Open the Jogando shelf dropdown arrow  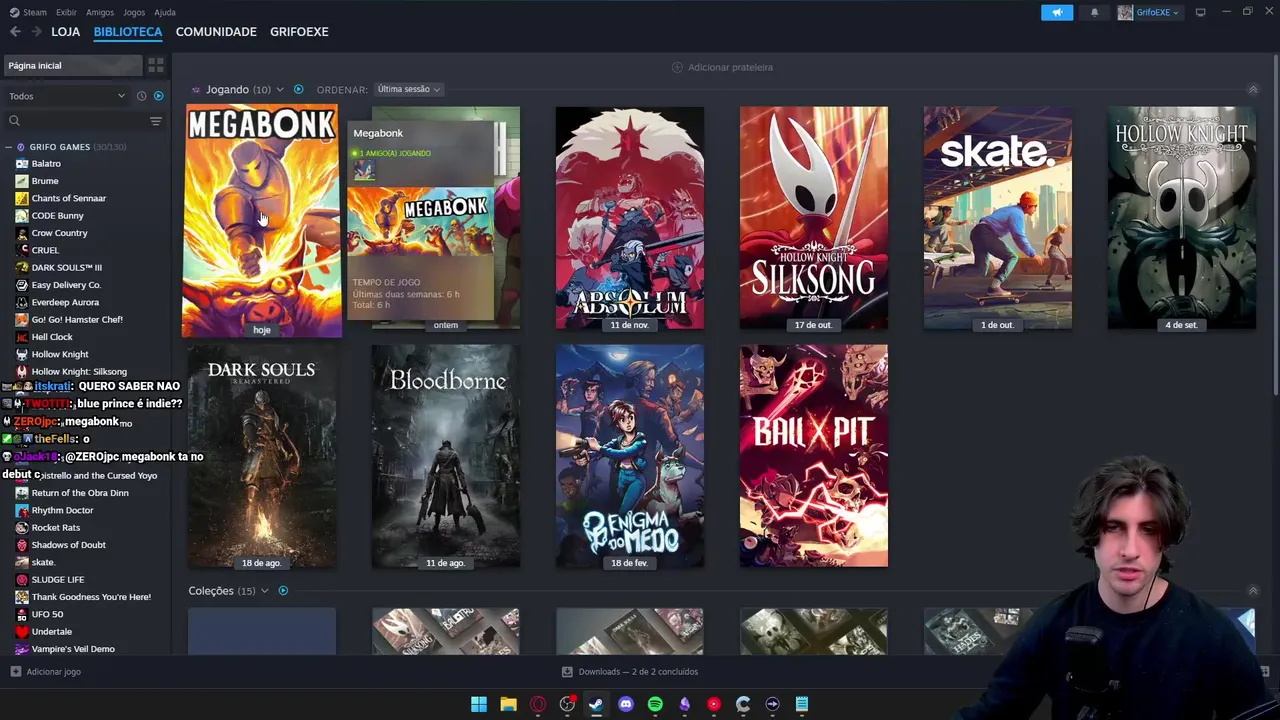click(280, 90)
